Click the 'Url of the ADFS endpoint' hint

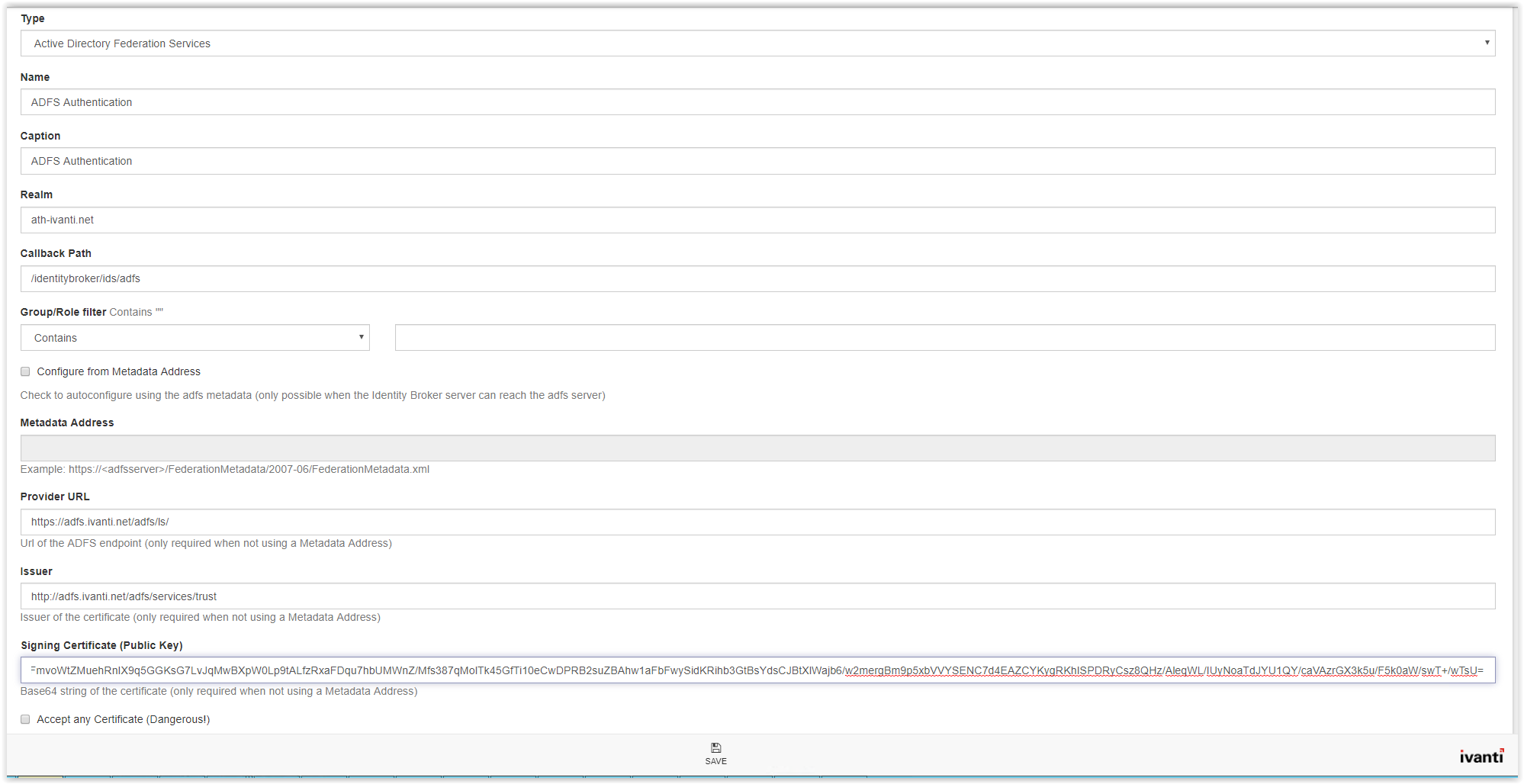[206, 543]
